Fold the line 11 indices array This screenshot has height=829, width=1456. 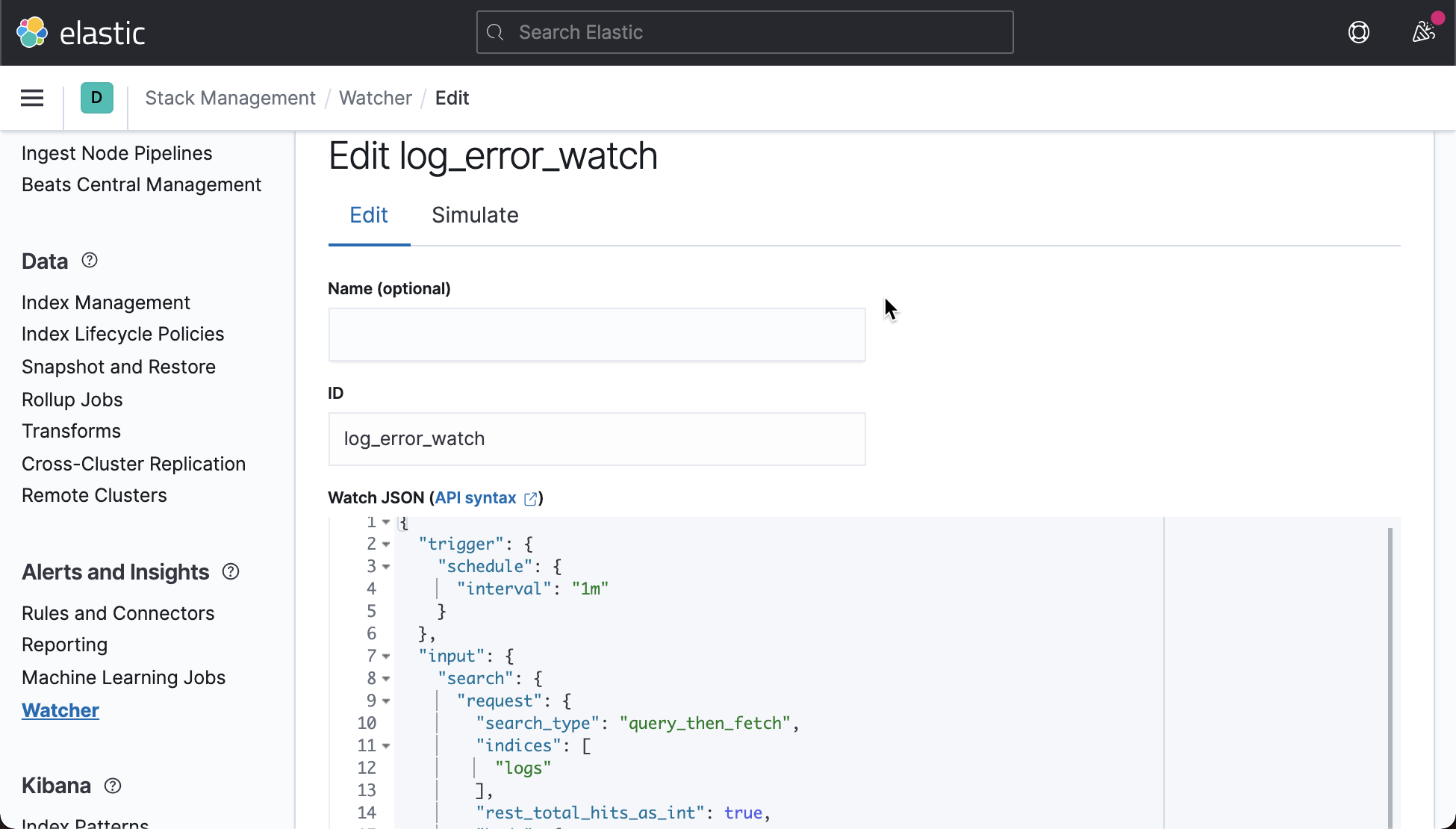pyautogui.click(x=386, y=746)
